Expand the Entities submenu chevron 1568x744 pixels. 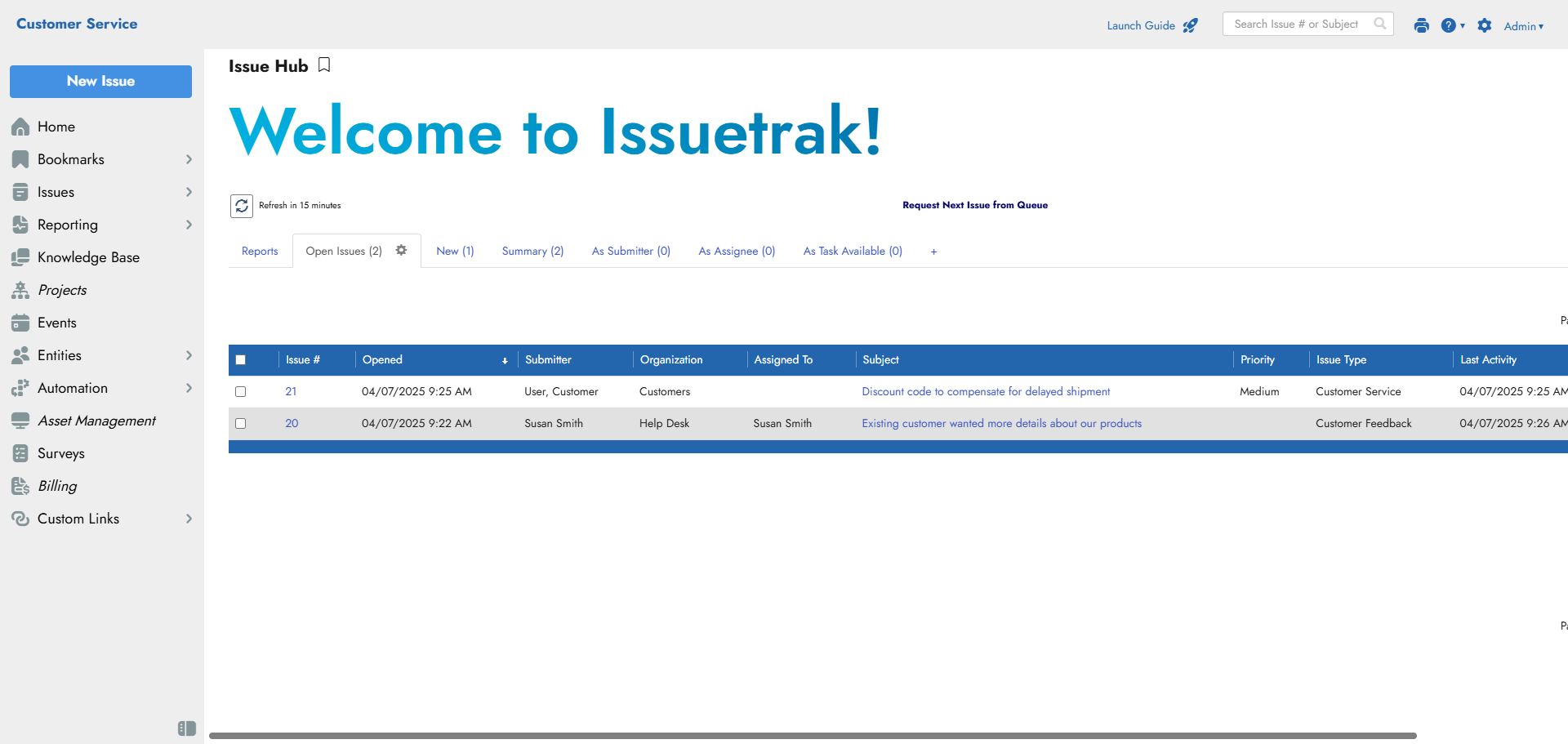pyautogui.click(x=189, y=355)
